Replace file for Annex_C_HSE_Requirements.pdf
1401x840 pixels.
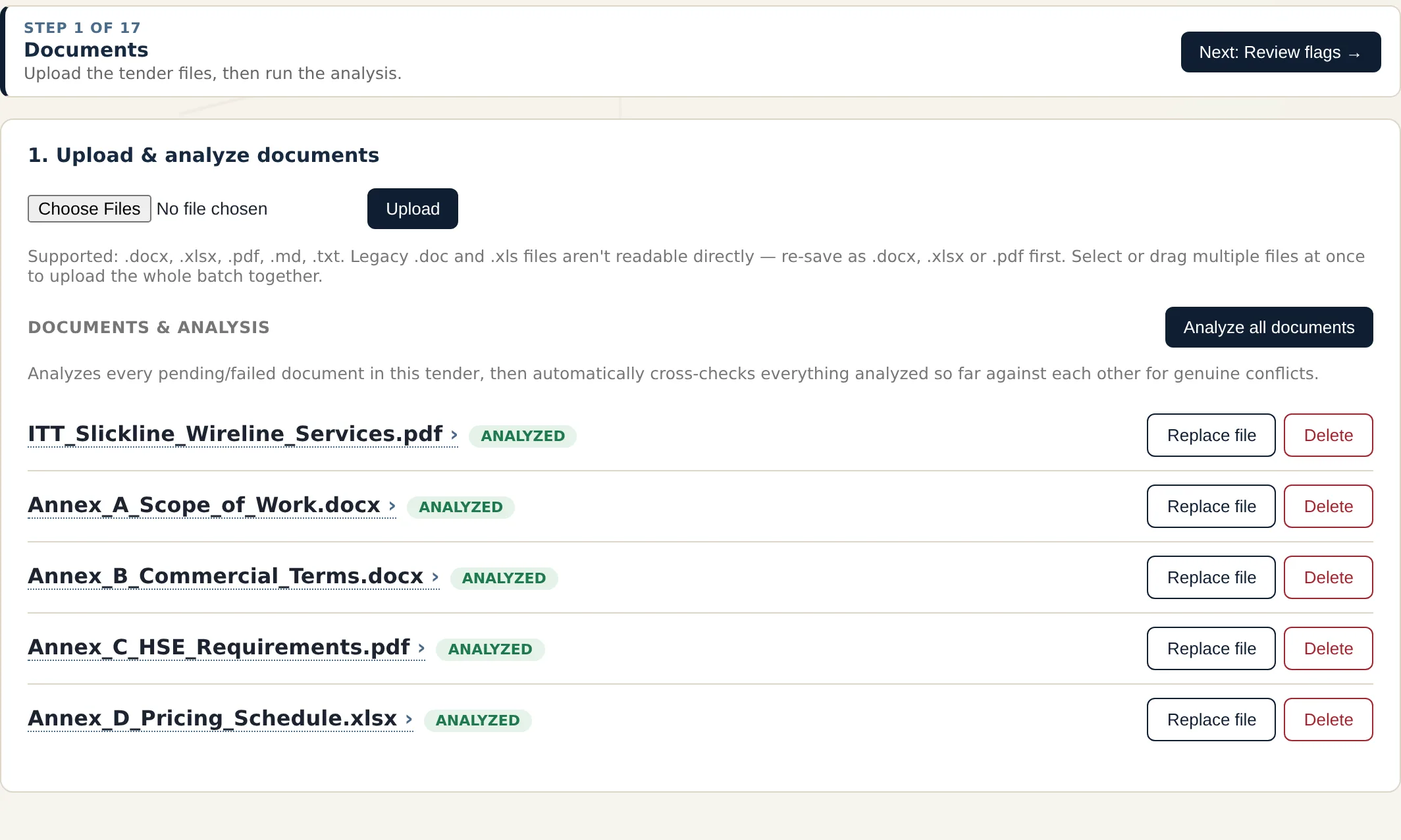tap(1211, 648)
